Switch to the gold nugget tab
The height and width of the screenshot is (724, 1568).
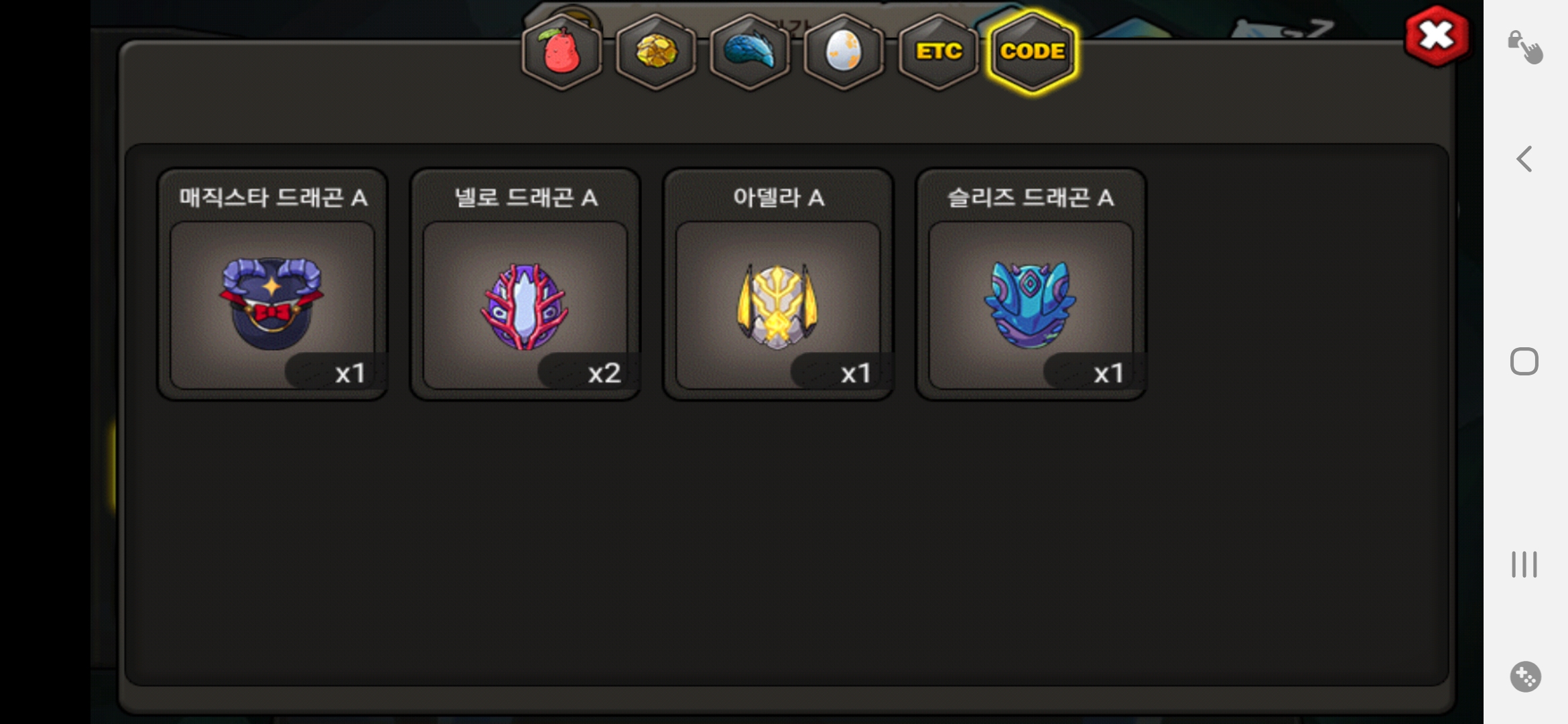(x=656, y=52)
